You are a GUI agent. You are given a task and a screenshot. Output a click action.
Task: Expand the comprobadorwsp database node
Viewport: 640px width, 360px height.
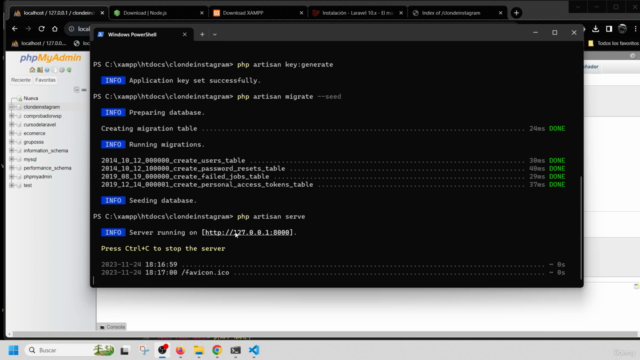pyautogui.click(x=12, y=116)
